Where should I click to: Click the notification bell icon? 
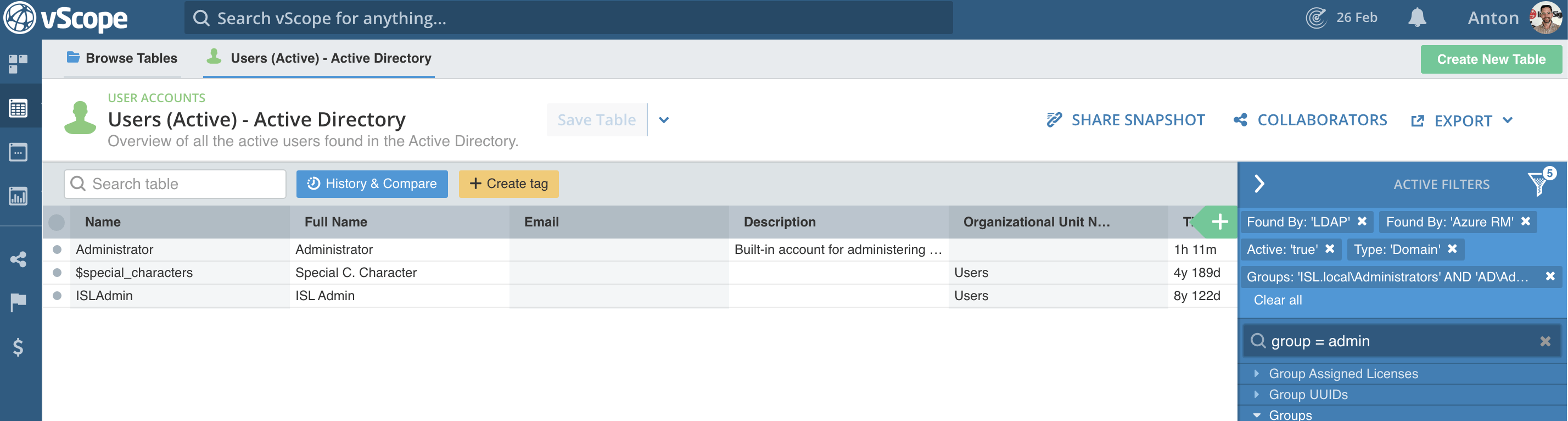(x=1417, y=18)
